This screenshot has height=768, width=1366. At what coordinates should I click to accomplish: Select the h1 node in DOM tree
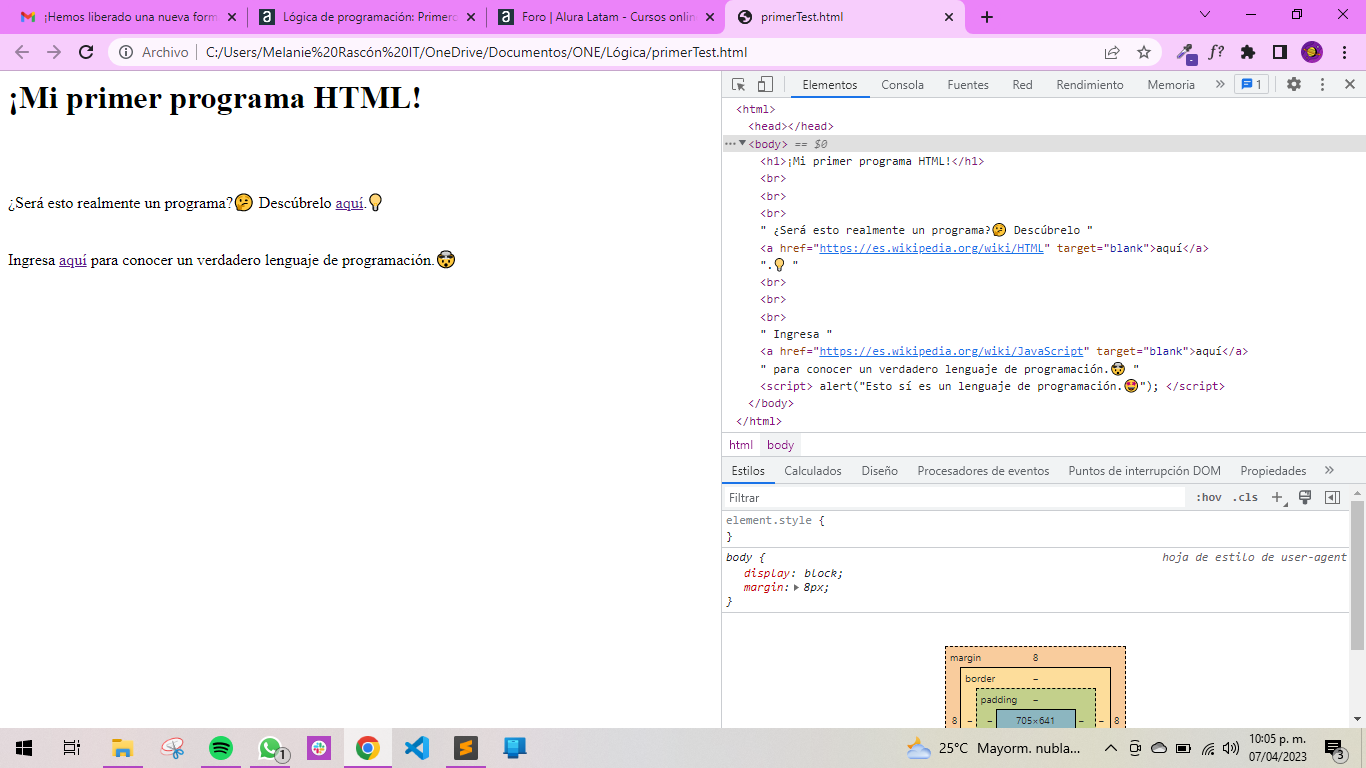point(872,161)
